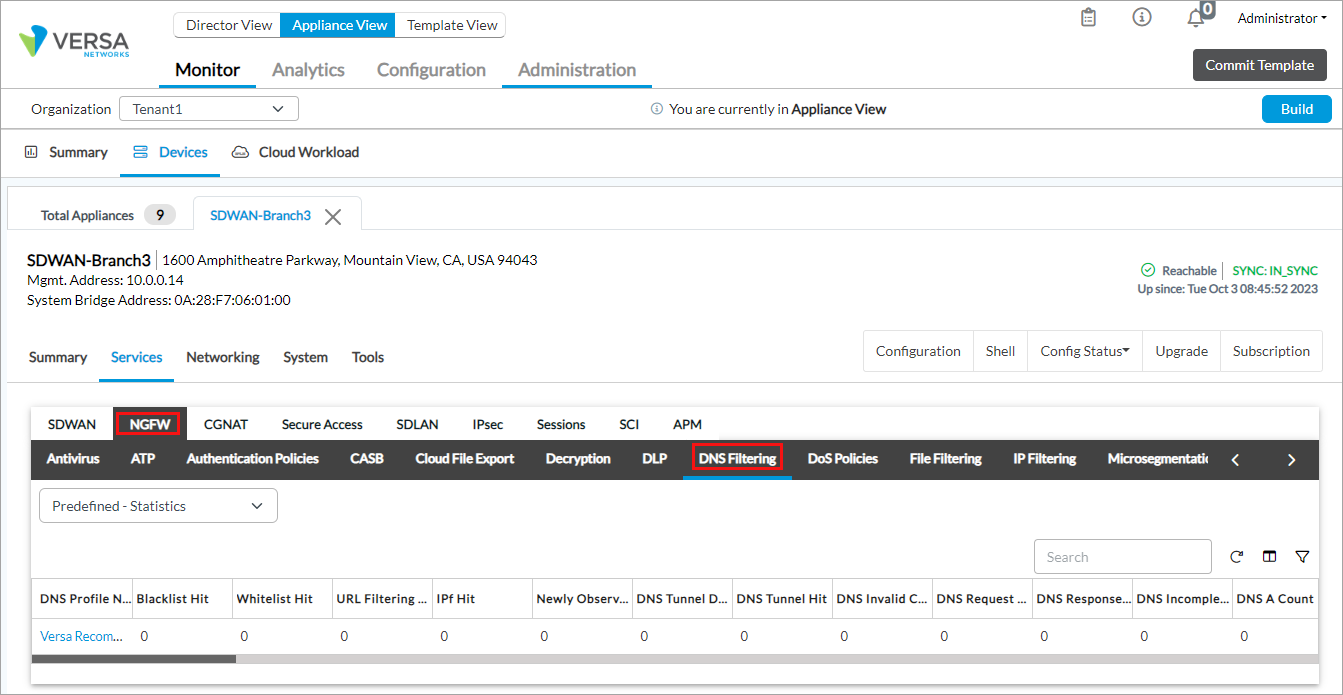
Task: Expand the Config Status dropdown
Action: click(1084, 351)
